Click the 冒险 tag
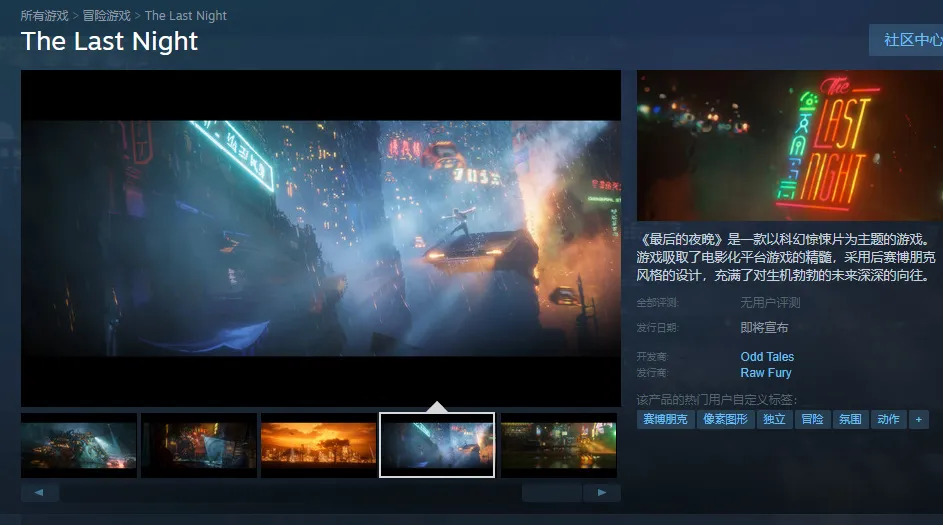Screen dimensions: 943x525 pyautogui.click(x=812, y=419)
